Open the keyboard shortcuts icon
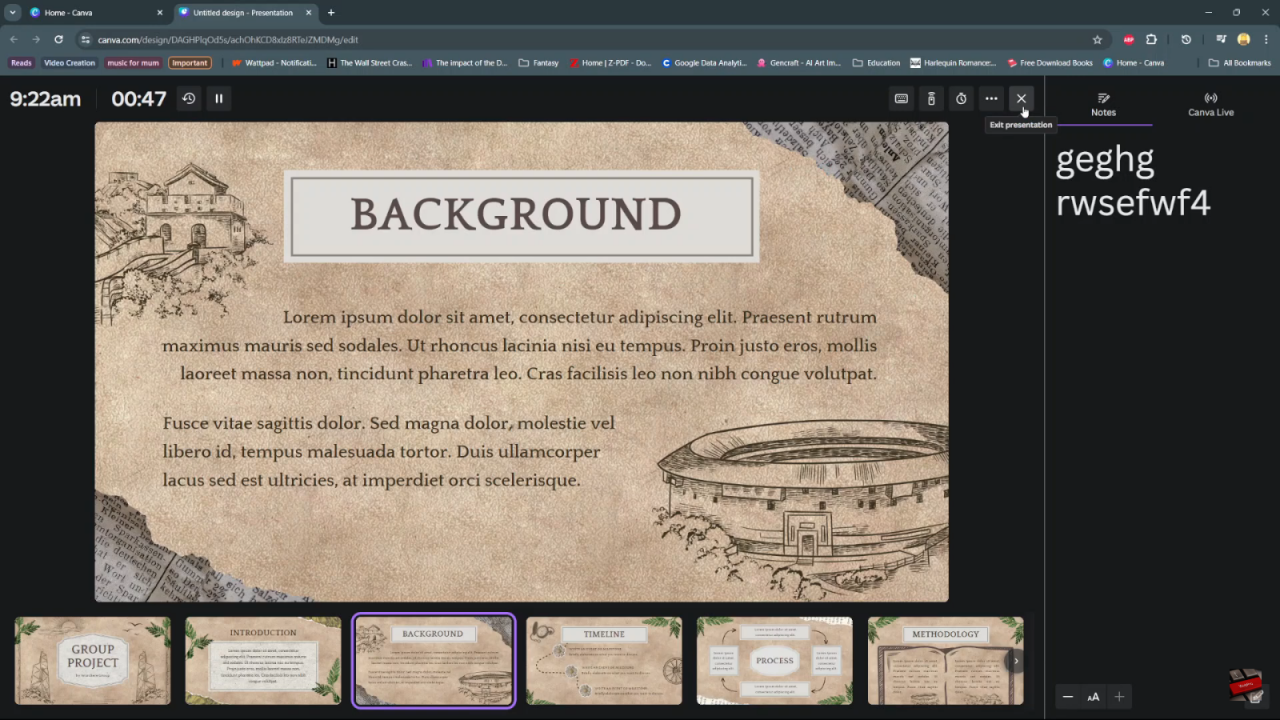This screenshot has width=1280, height=720. 901,98
